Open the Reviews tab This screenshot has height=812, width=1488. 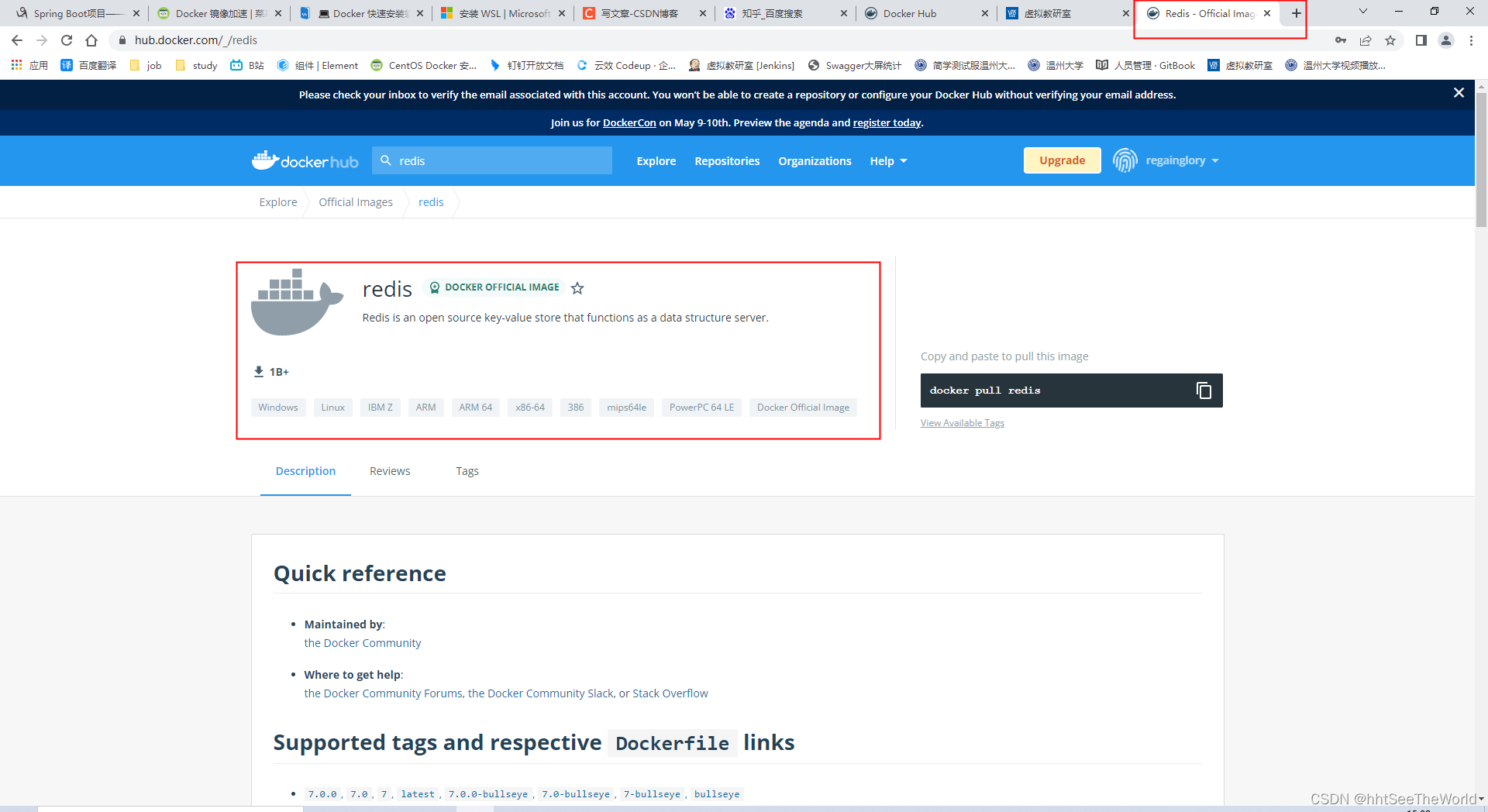(390, 471)
